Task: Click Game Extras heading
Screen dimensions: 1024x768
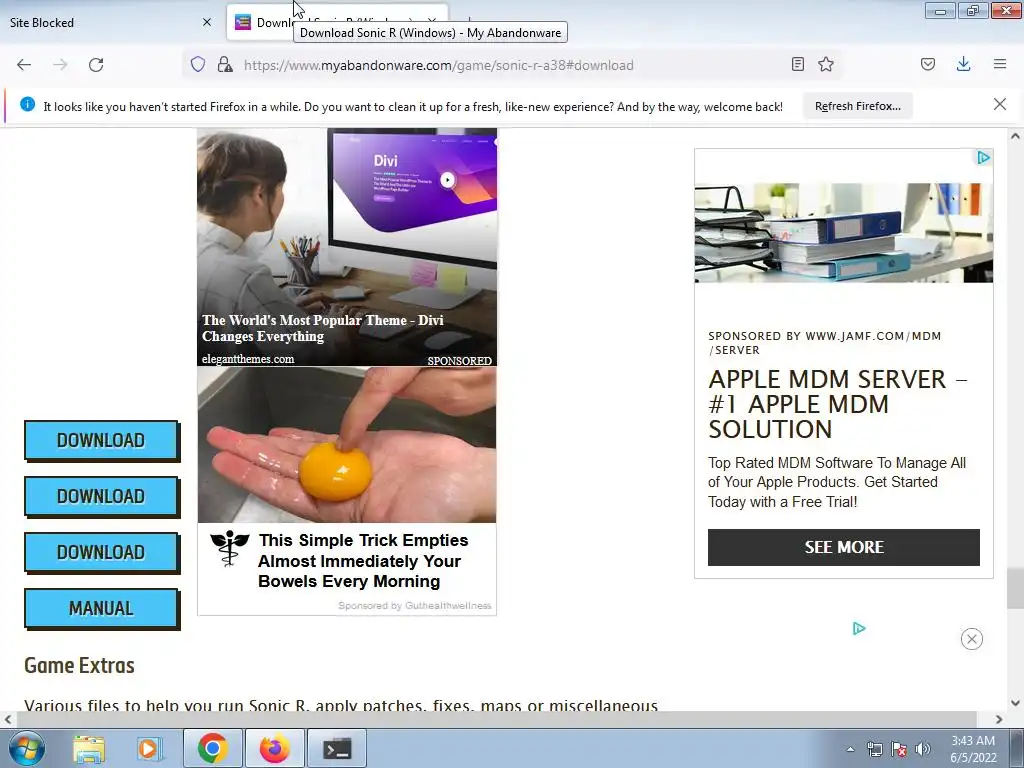Action: coord(80,665)
